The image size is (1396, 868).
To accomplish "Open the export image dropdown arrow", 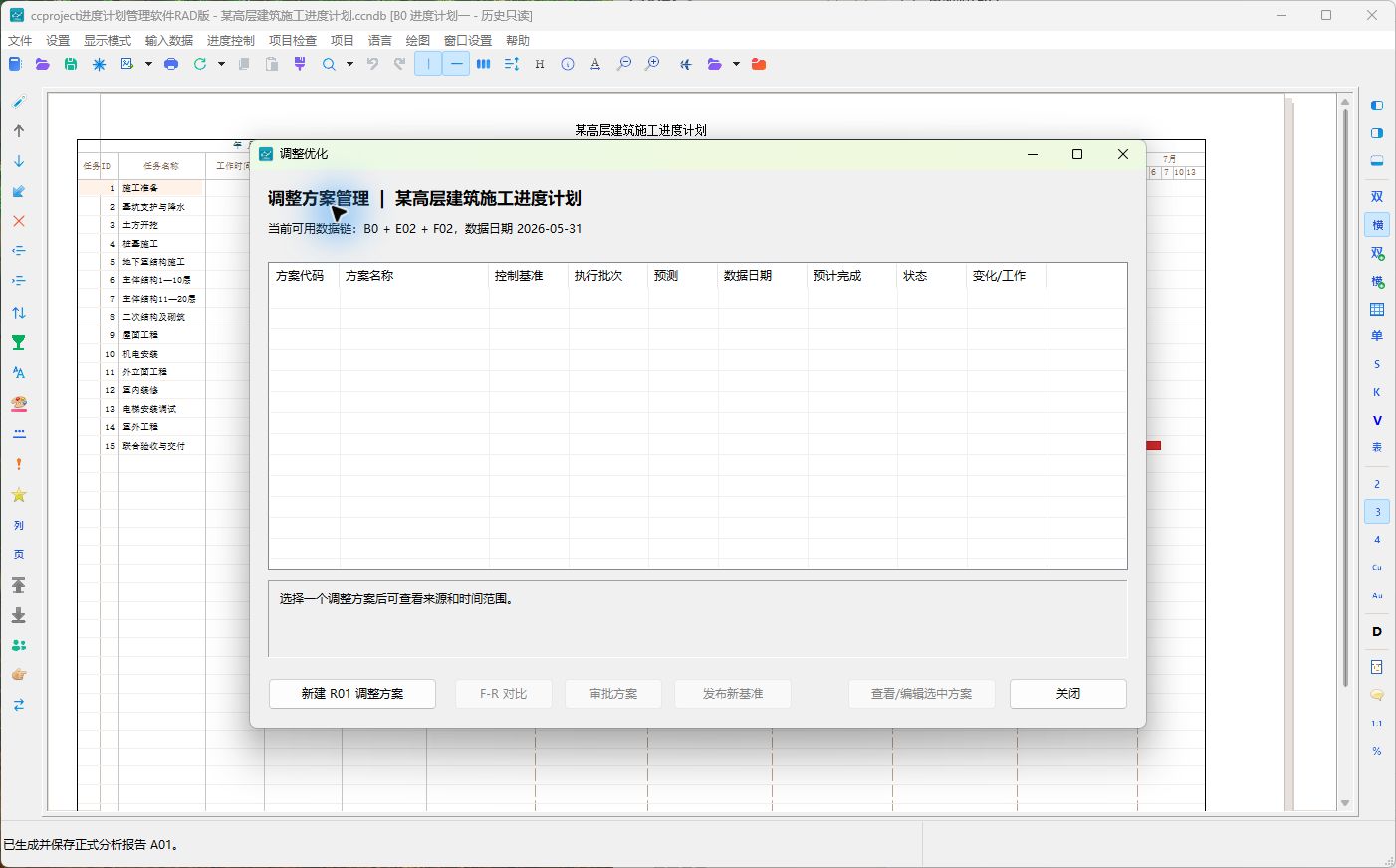I will tap(148, 64).
